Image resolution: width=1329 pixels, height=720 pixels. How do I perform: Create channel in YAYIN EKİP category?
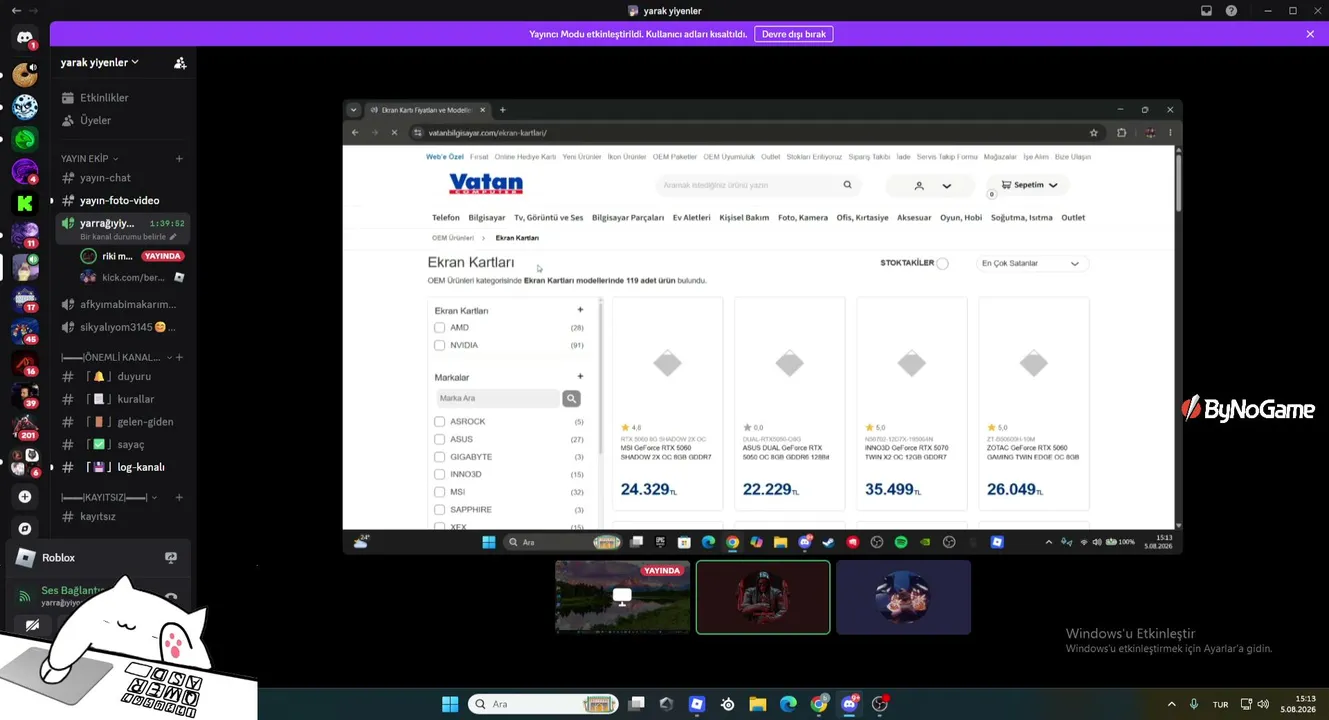coord(179,158)
